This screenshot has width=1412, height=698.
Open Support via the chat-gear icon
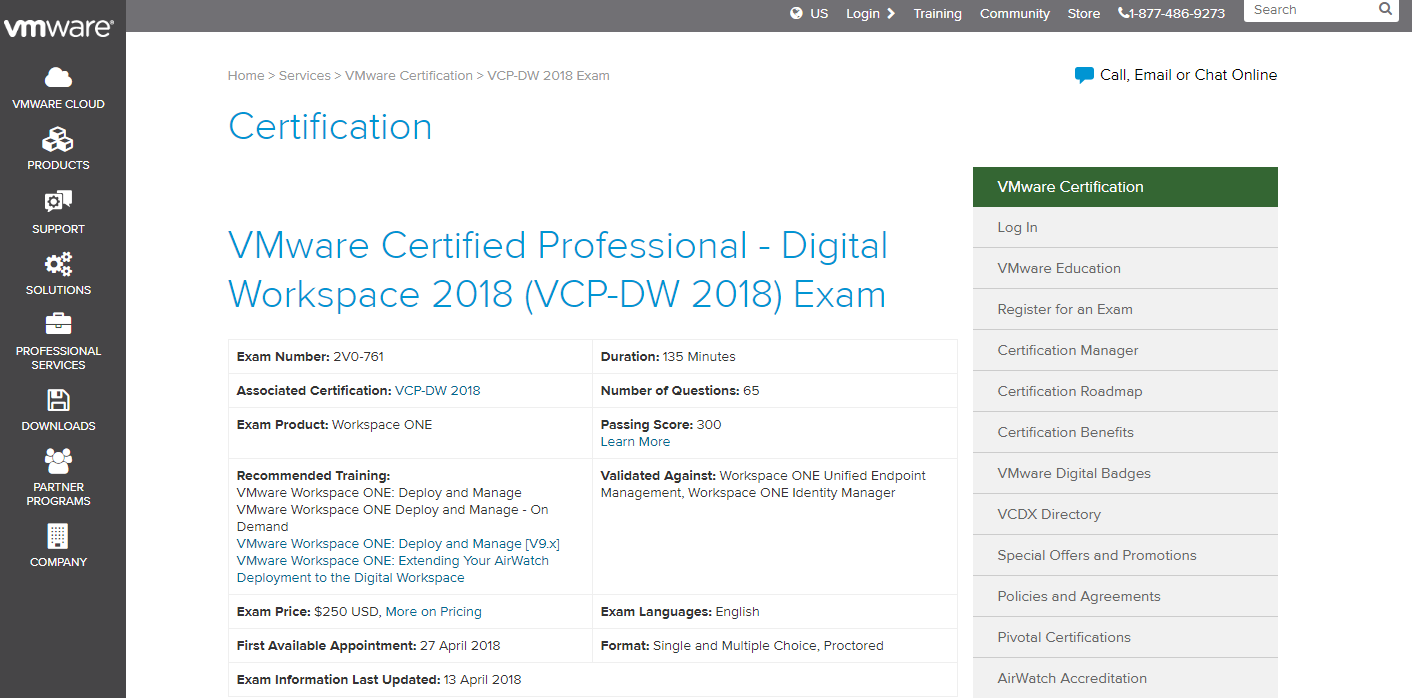pyautogui.click(x=58, y=202)
